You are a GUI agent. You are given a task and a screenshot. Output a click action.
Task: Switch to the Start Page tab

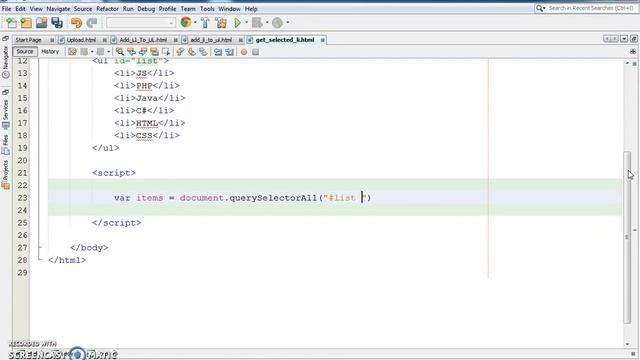[29, 40]
